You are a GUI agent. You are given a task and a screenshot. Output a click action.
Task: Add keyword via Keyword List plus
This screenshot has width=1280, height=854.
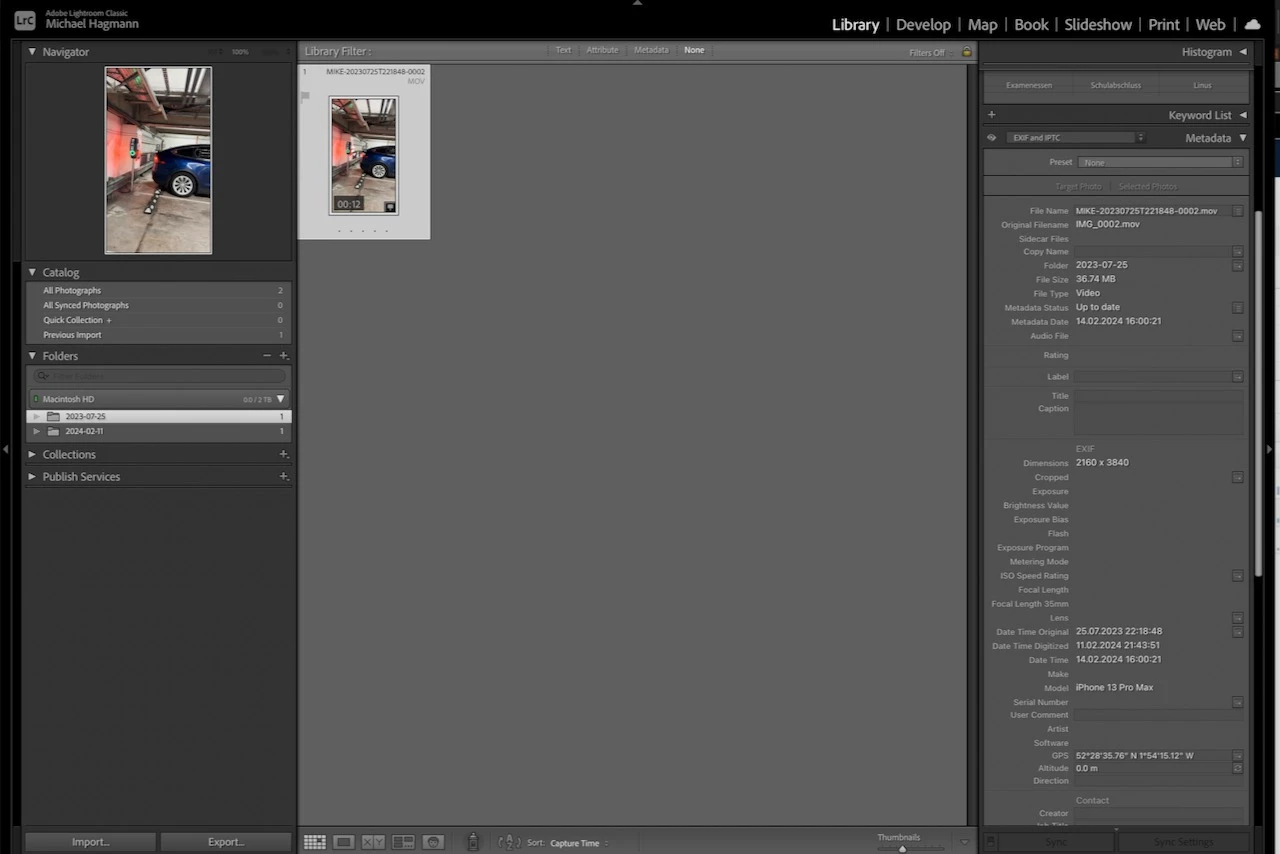pyautogui.click(x=991, y=115)
